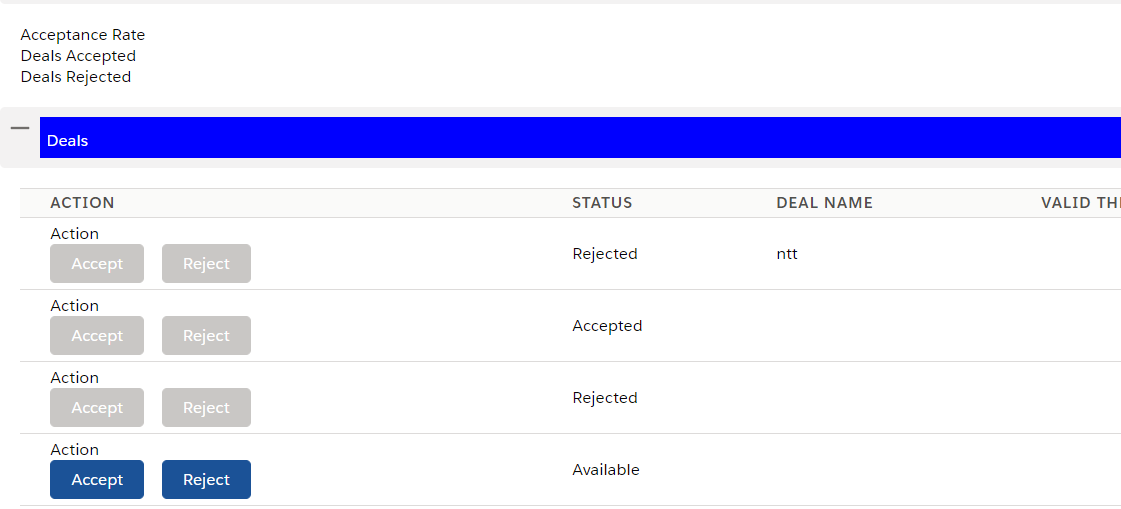Click the Acceptance Rate label
The image size is (1121, 509).
tap(83, 35)
